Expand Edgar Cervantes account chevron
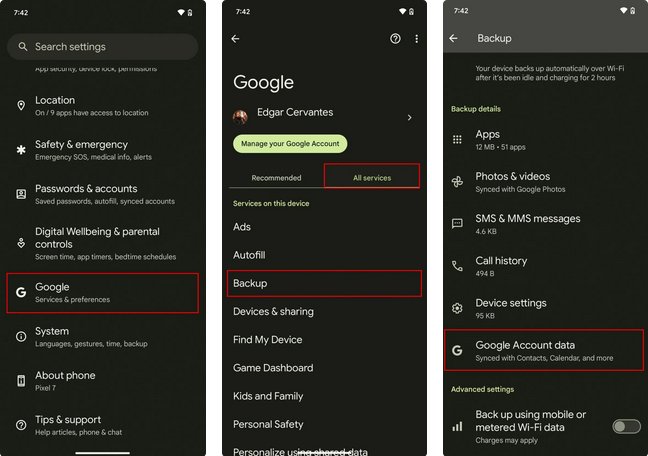Screen dimensions: 648x456 pyautogui.click(x=409, y=118)
